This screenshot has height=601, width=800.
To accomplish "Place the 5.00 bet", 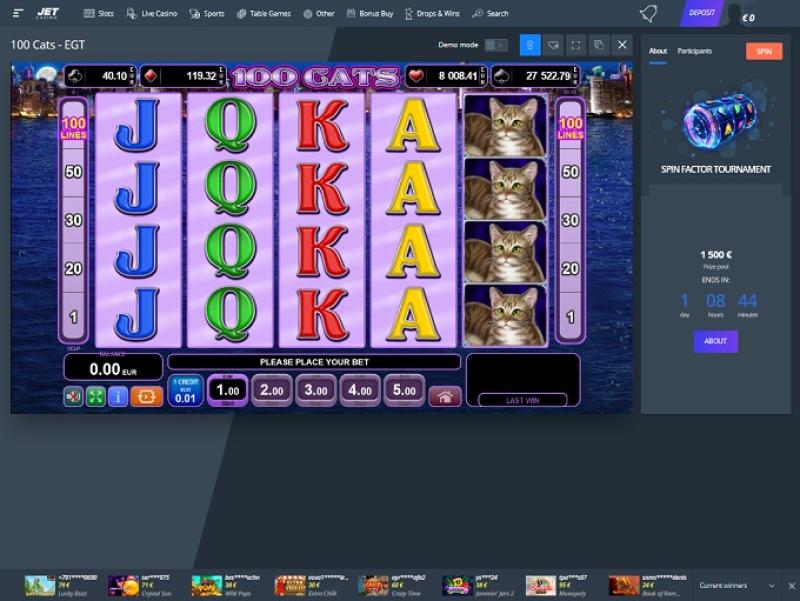I will point(405,391).
